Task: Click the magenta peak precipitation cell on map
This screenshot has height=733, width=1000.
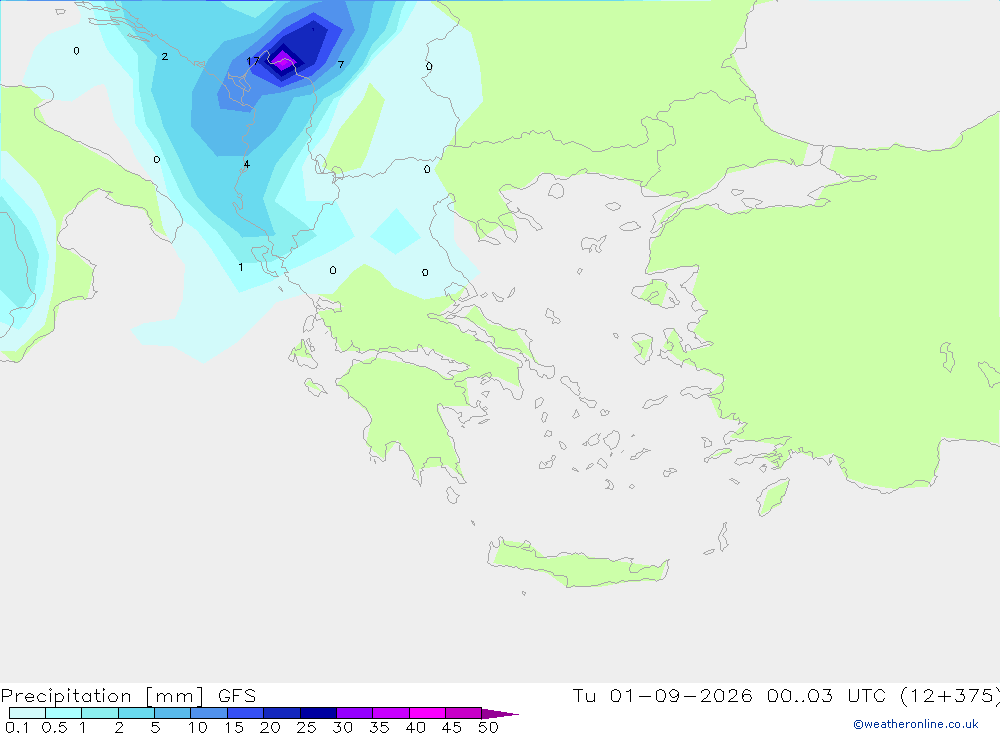Action: [283, 62]
